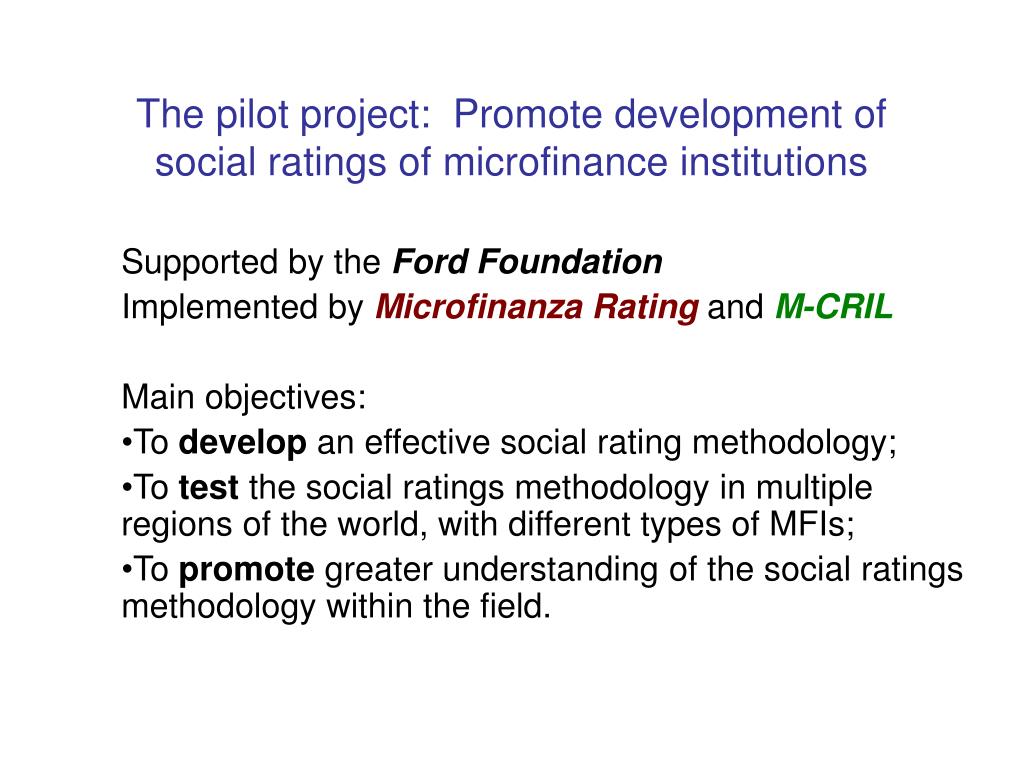1024x768 pixels.
Task: Click the text 'different types of MFIs;'
Action: click(681, 524)
